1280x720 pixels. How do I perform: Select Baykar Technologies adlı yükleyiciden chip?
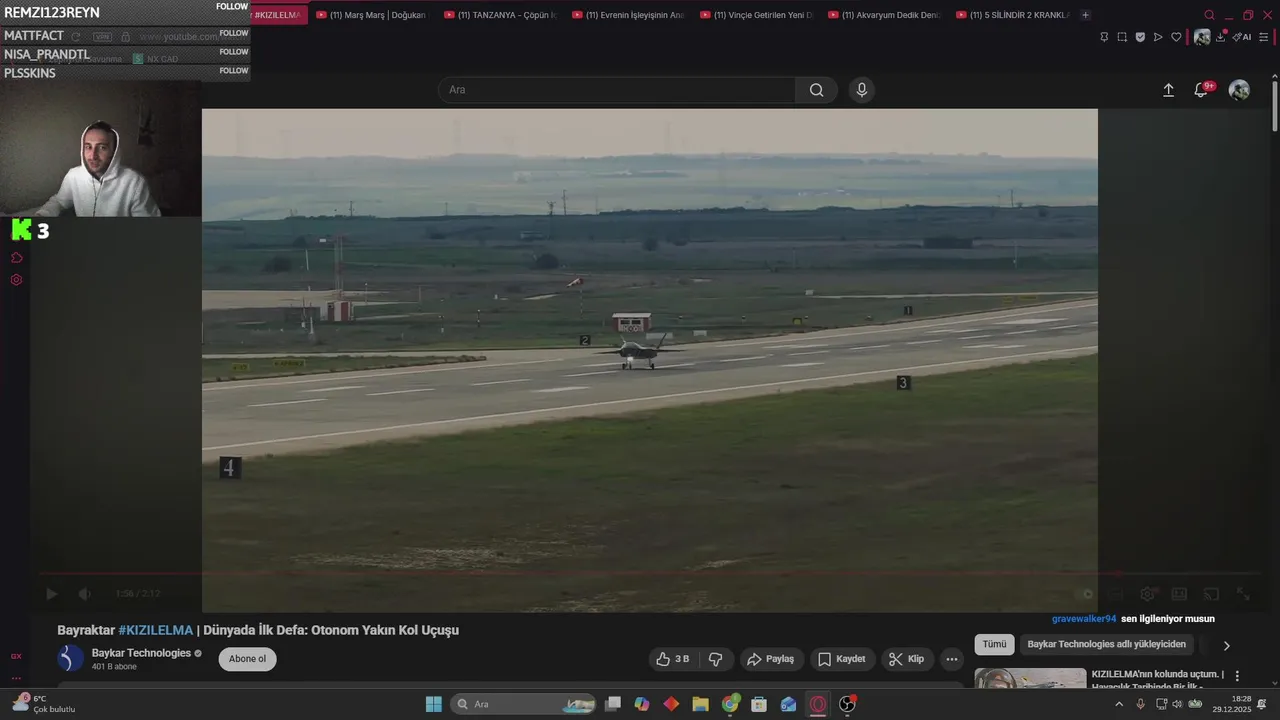pos(1106,645)
